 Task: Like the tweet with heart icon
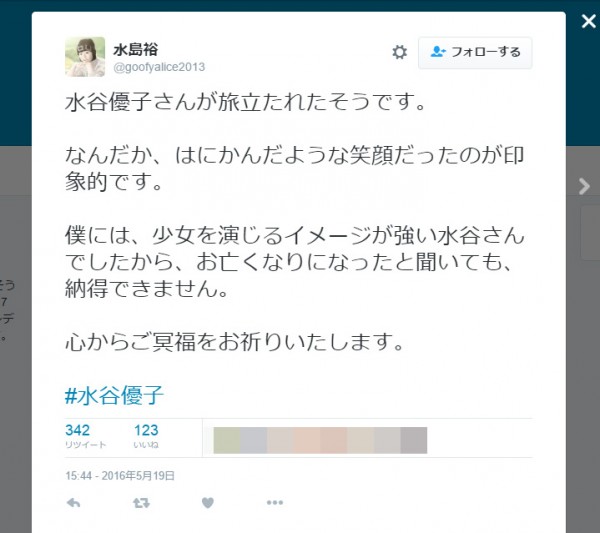(208, 502)
